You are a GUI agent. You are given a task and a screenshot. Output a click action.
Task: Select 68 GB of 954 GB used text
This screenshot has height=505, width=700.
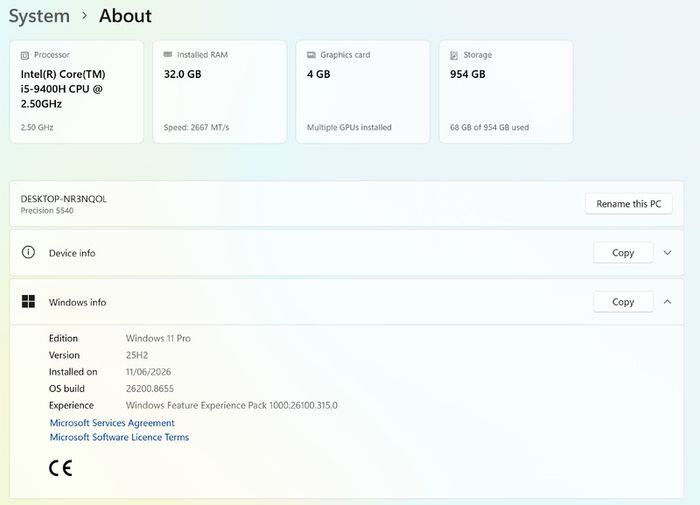coord(489,127)
